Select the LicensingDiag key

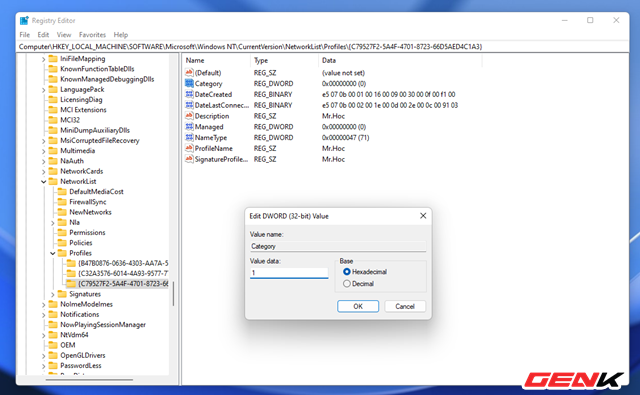coord(81,100)
